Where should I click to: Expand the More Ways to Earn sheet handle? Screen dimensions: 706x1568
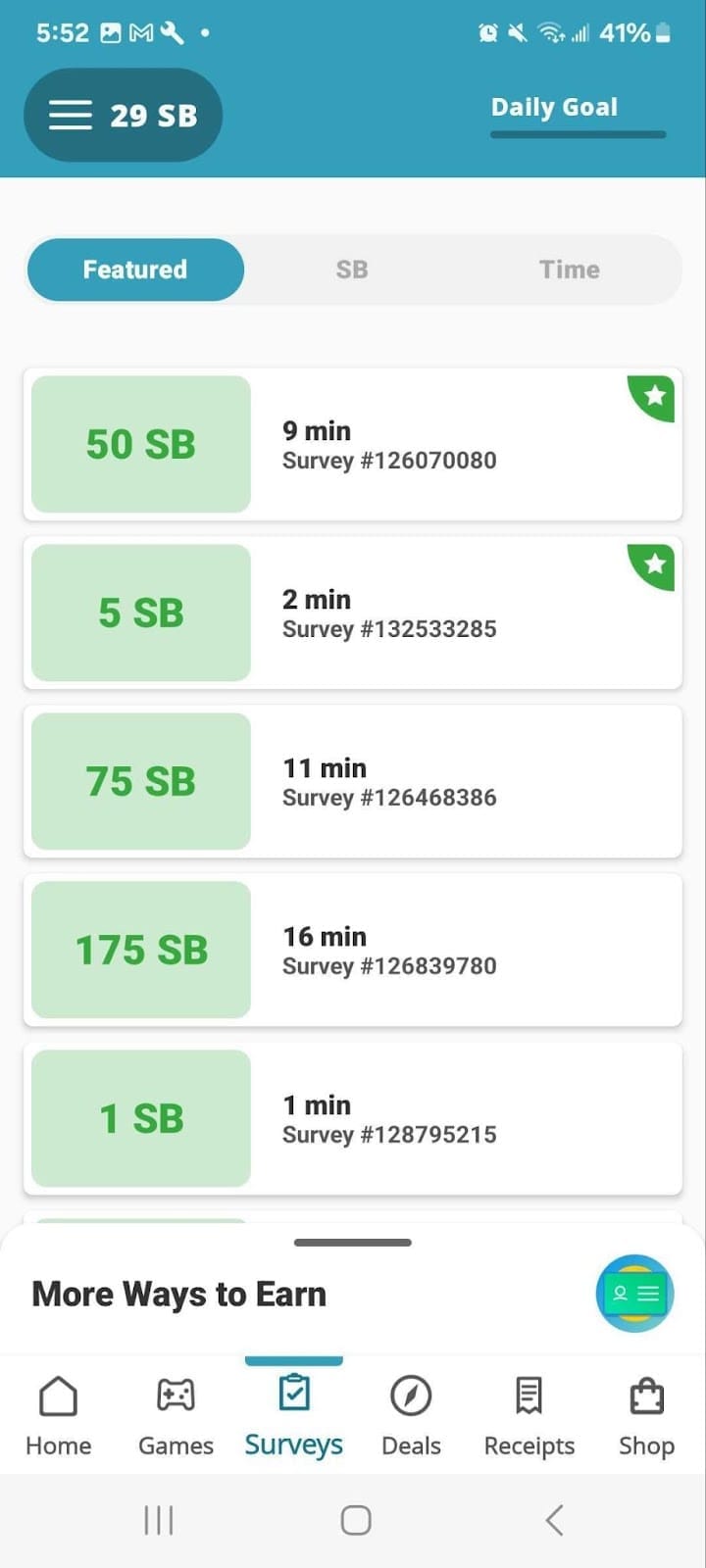tap(353, 1243)
